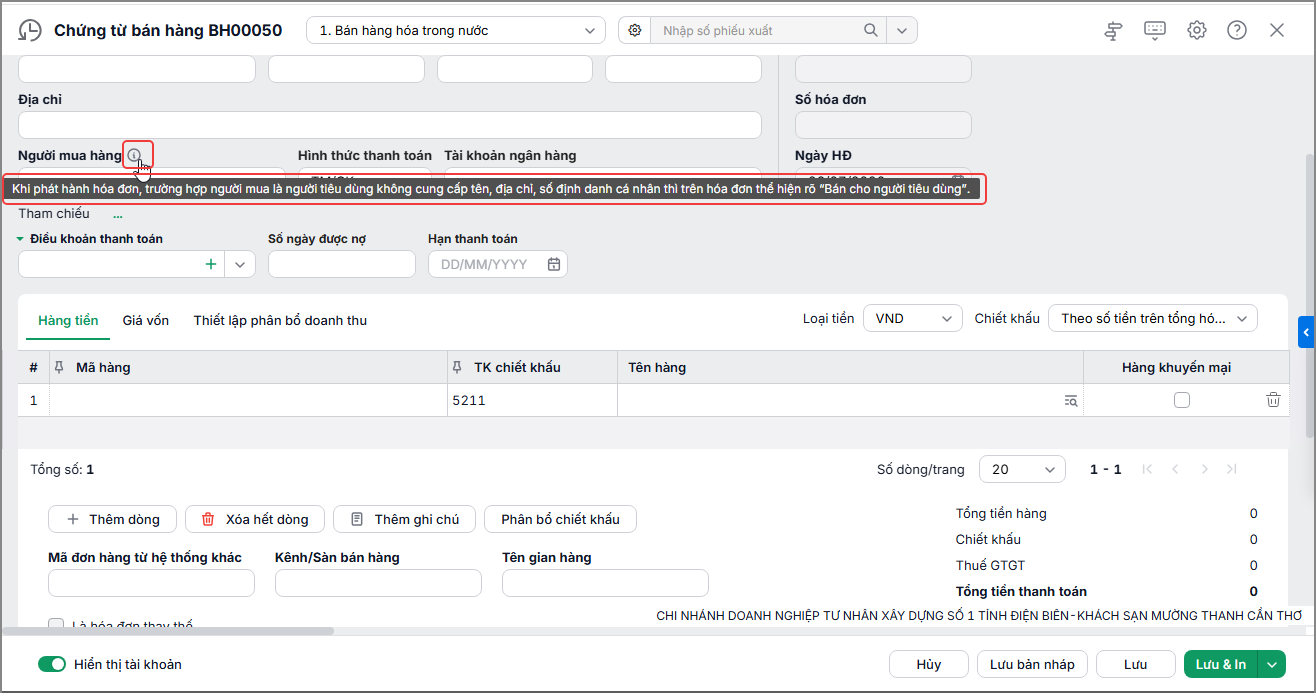Go to first page pagination icon
The width and height of the screenshot is (1316, 693).
1147,469
